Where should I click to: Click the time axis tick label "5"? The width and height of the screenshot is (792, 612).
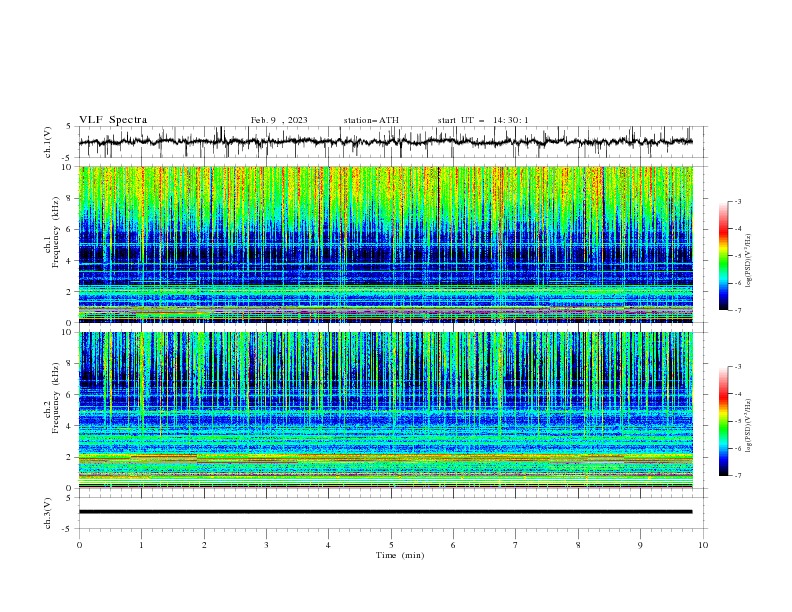[x=391, y=545]
